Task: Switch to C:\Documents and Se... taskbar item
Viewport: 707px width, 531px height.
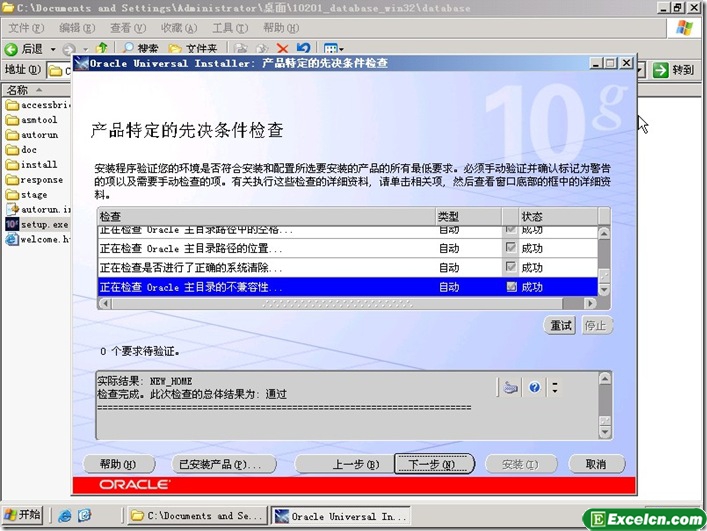Action: 197,516
